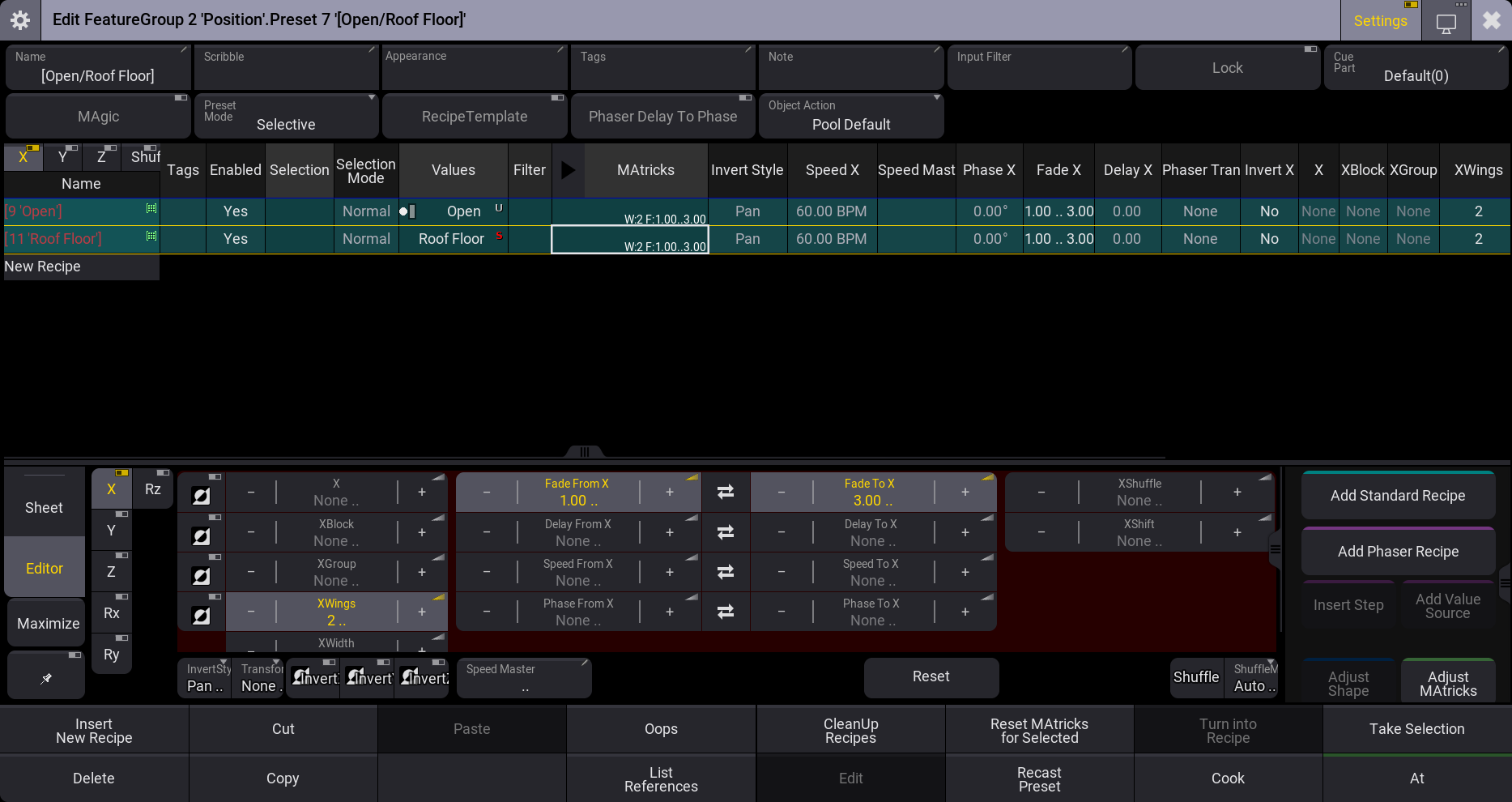Open the ShuffleMode Auto dropdown

point(1252,678)
